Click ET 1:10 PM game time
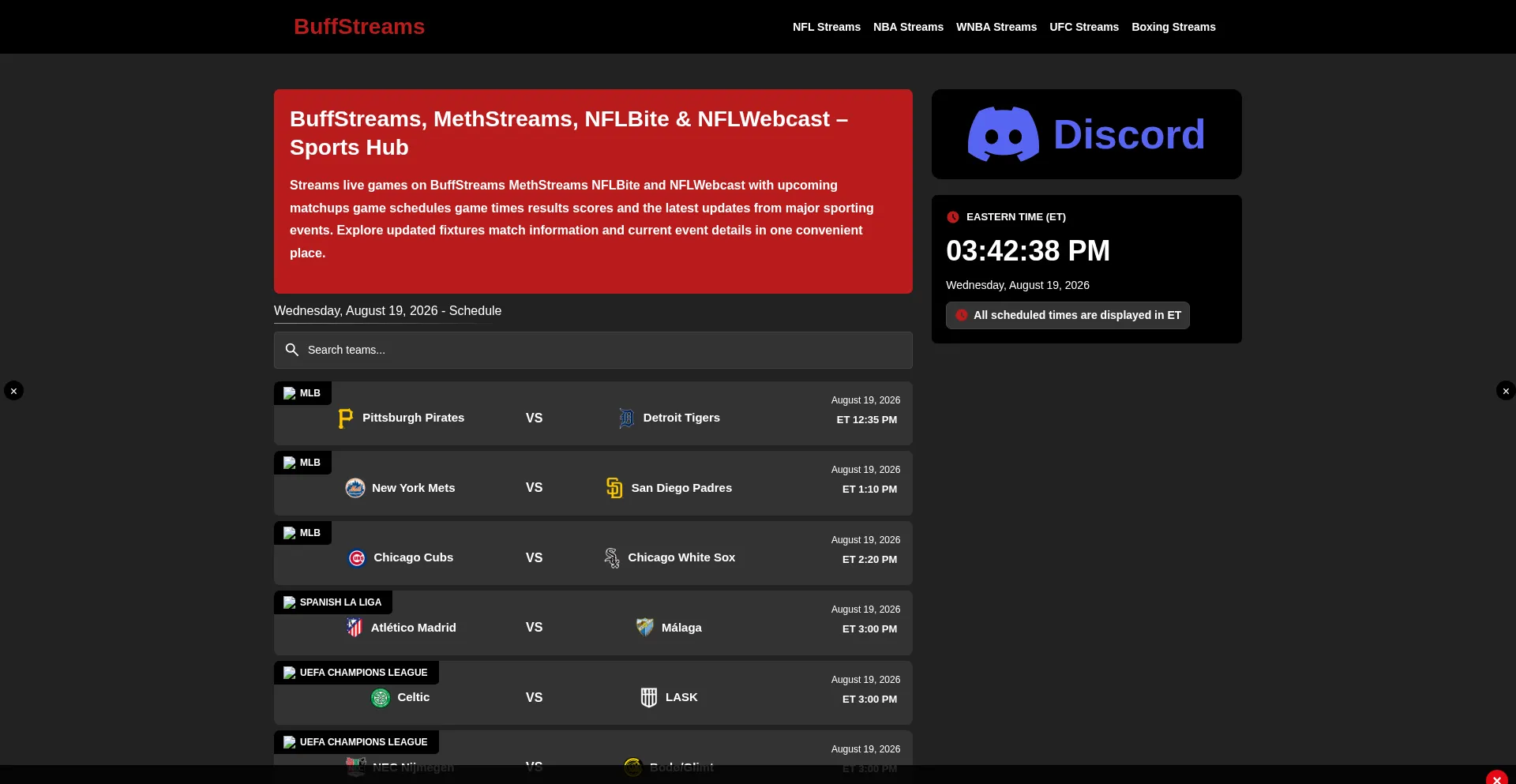Image resolution: width=1516 pixels, height=784 pixels. 869,490
